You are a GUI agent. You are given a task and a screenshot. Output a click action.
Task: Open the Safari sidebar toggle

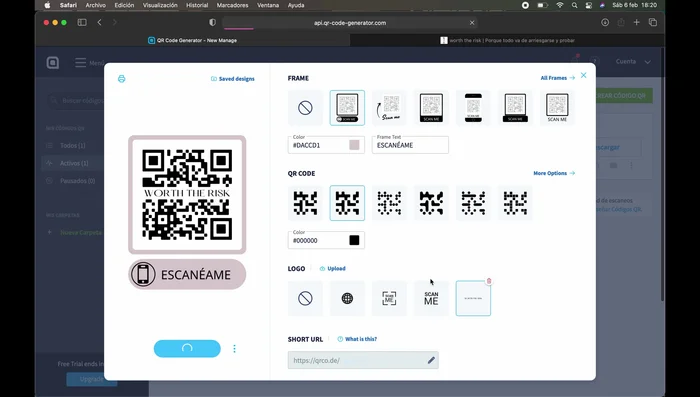coord(82,22)
